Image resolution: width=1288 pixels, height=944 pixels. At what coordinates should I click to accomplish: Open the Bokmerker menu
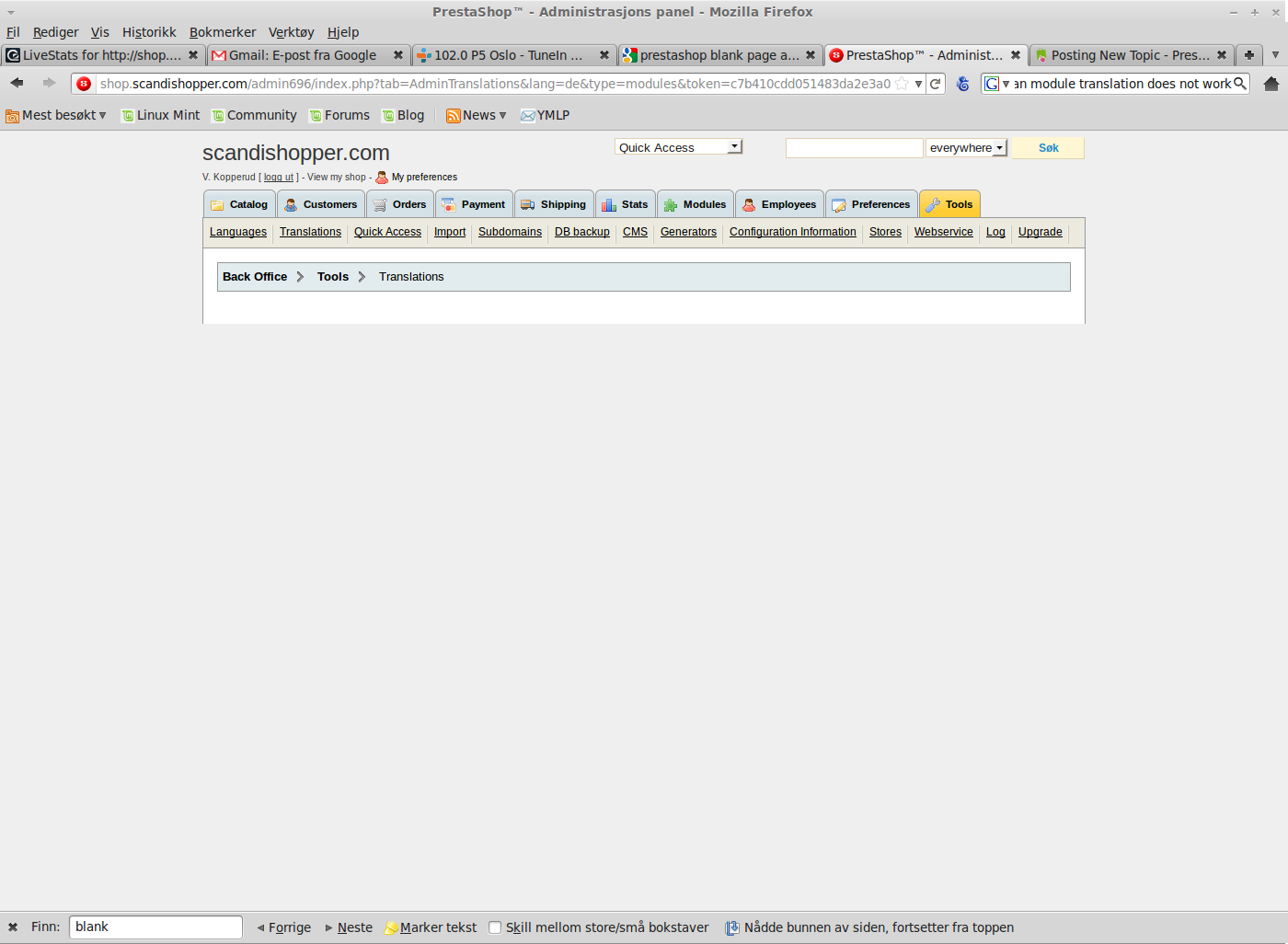coord(223,32)
